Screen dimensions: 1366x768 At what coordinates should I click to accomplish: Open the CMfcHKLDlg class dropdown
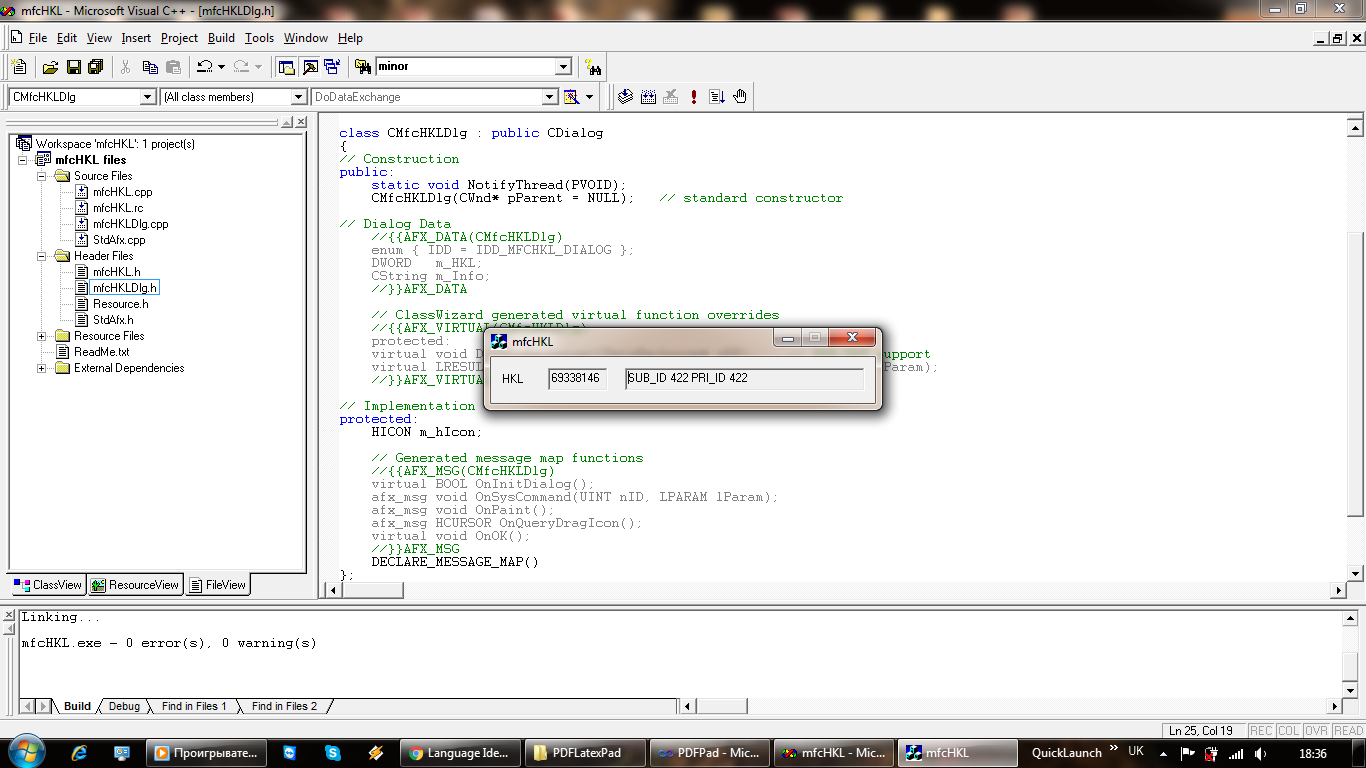click(x=148, y=97)
